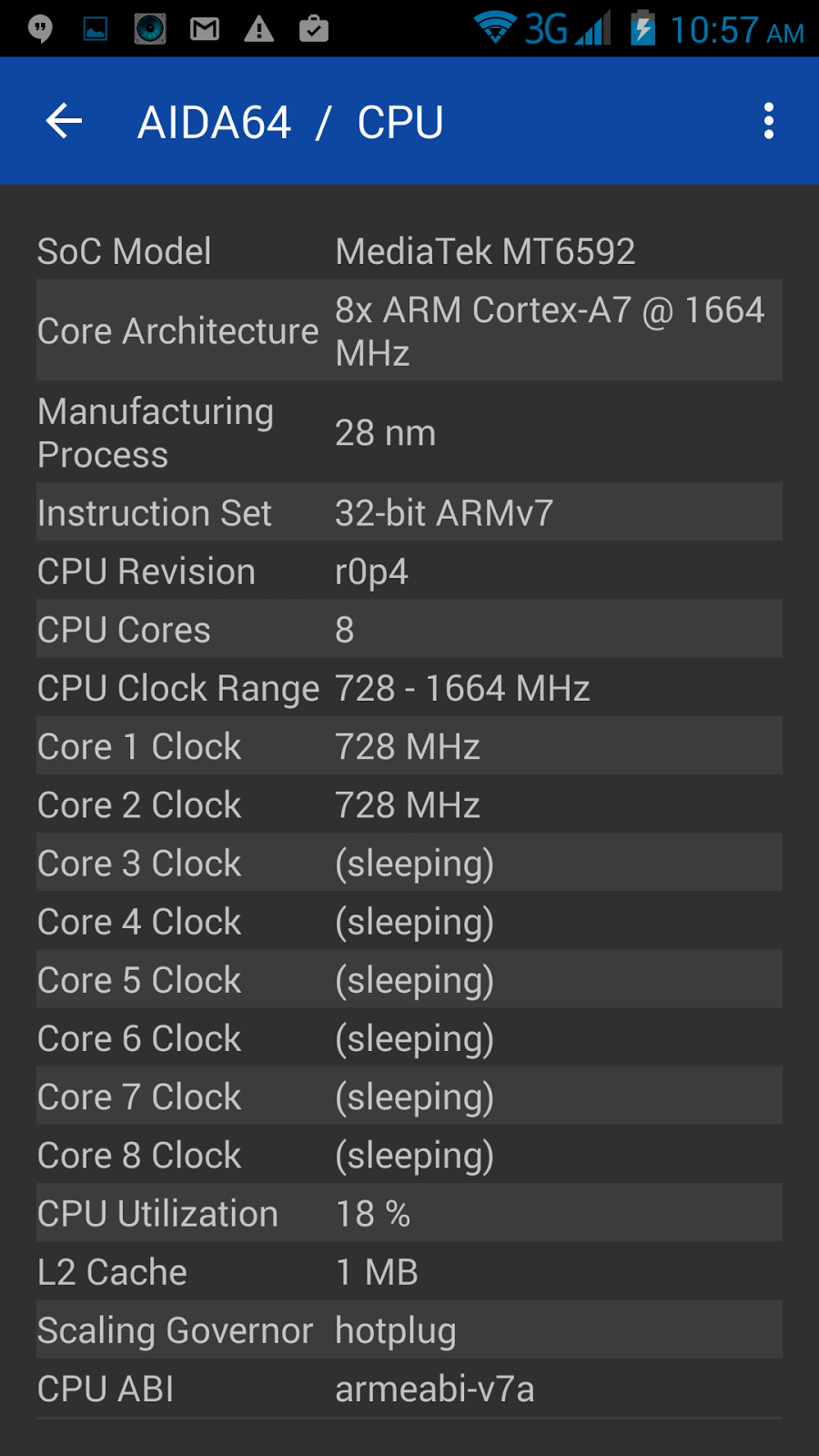This screenshot has height=1456, width=819.
Task: Tap the 10:57 AM clock
Action: (x=737, y=31)
